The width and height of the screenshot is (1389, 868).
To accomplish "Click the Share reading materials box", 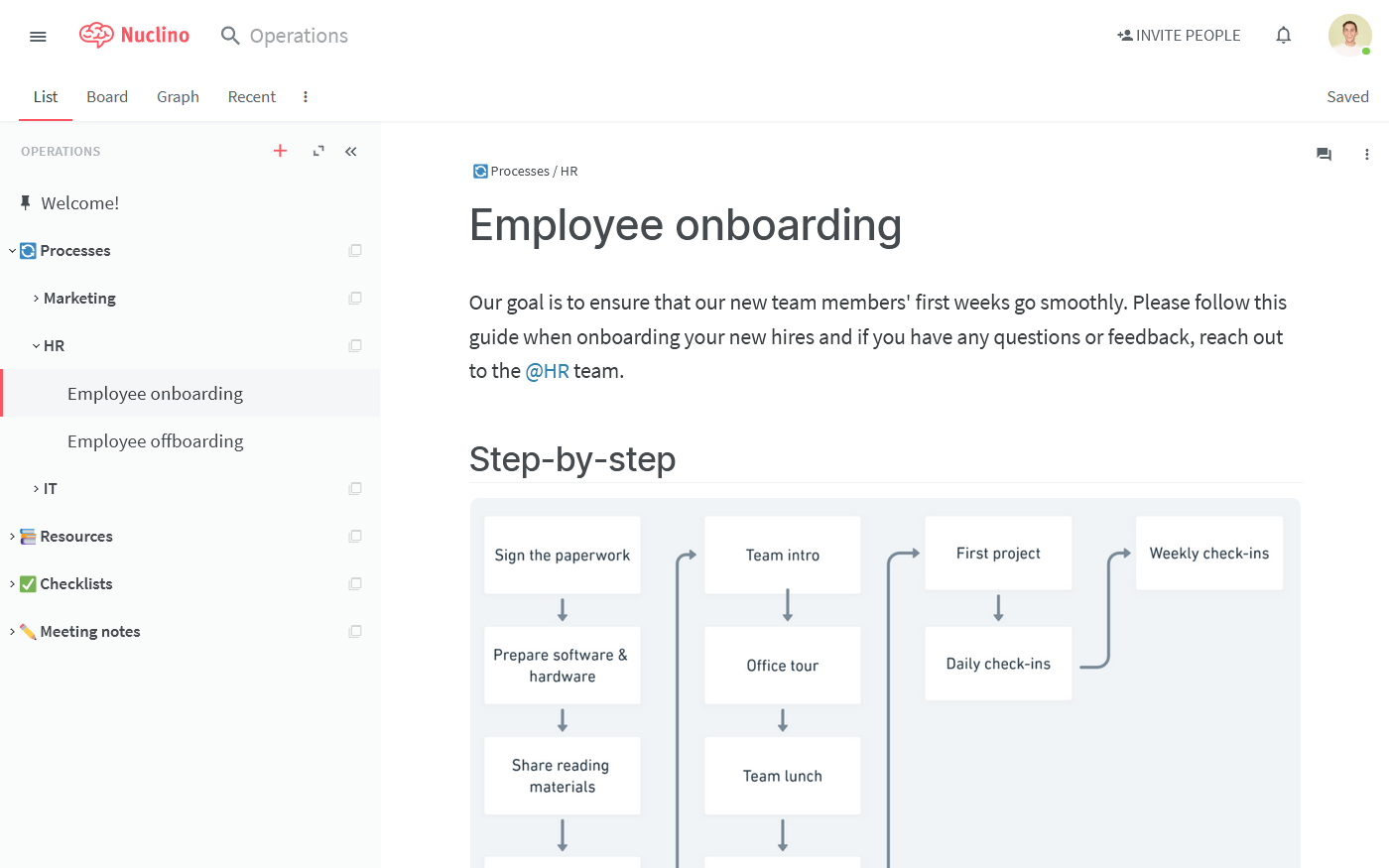I will click(563, 776).
